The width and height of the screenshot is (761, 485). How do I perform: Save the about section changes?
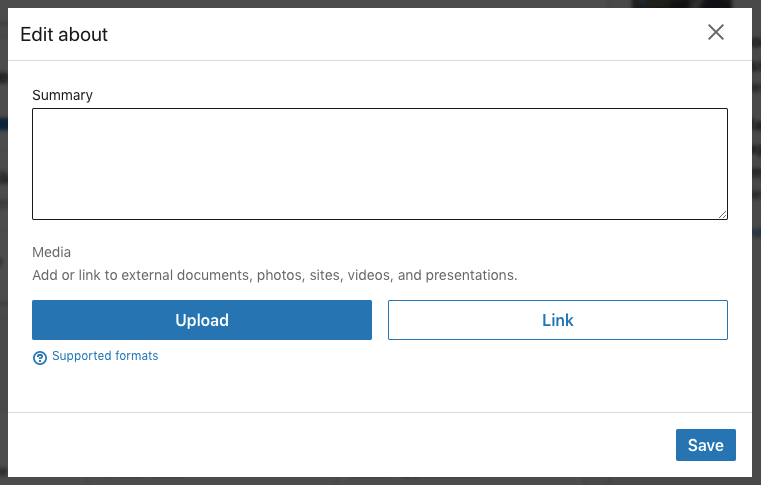(x=705, y=445)
